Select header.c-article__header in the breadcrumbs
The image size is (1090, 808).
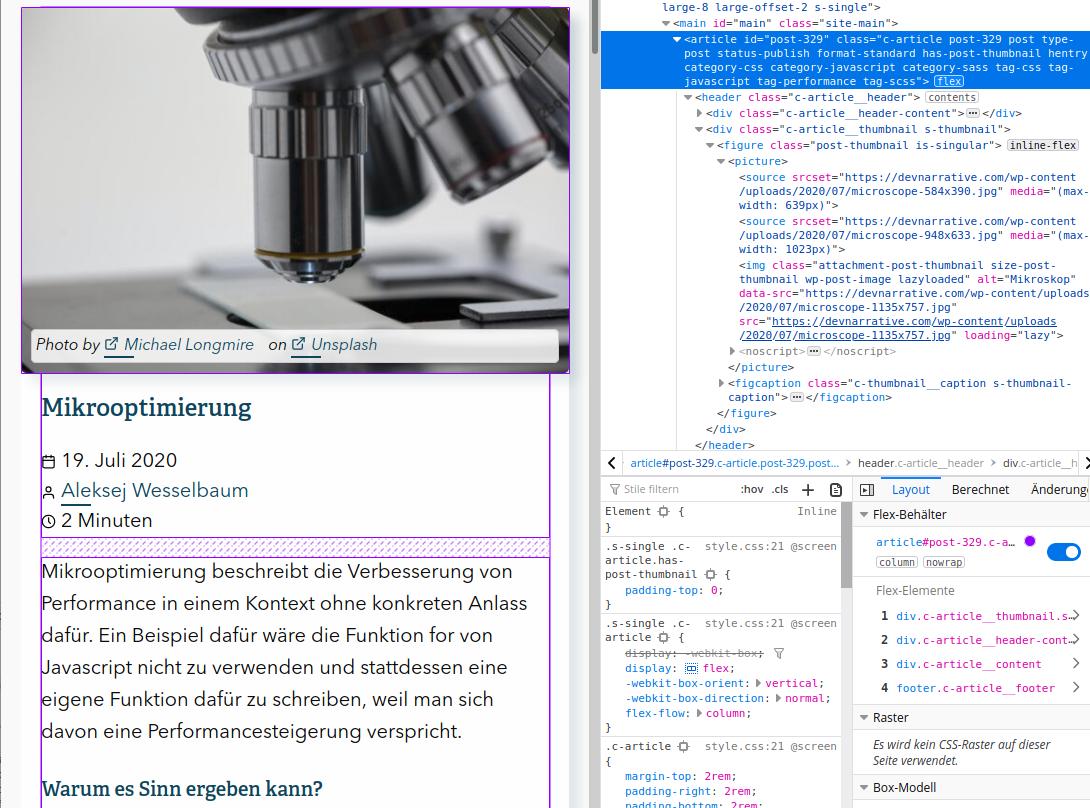(x=920, y=463)
